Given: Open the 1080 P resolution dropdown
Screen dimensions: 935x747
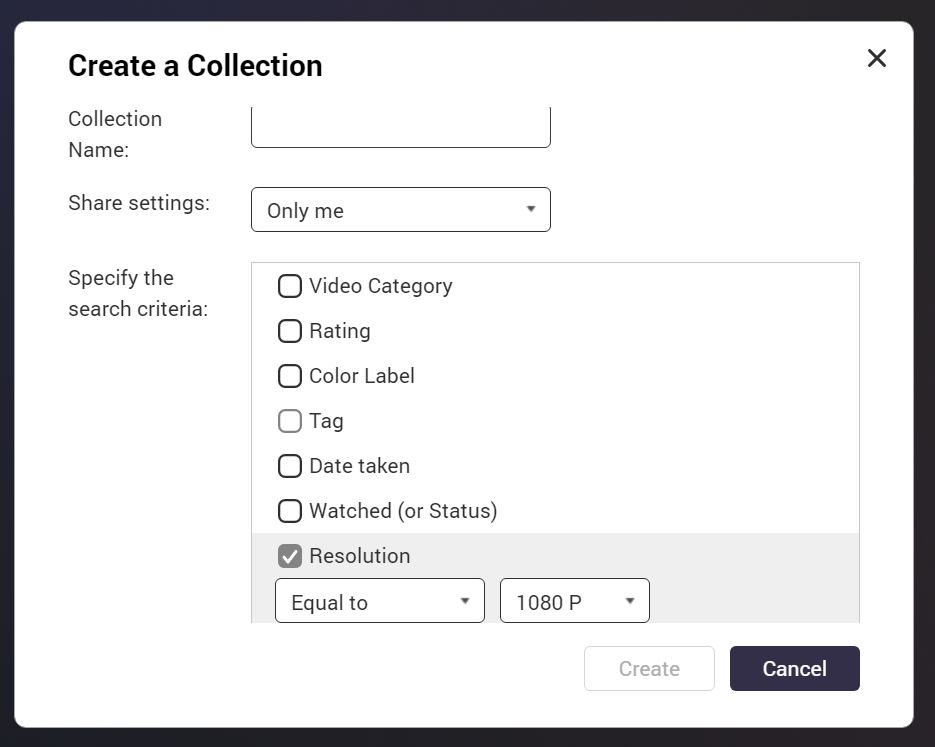Looking at the screenshot, I should click(x=575, y=601).
